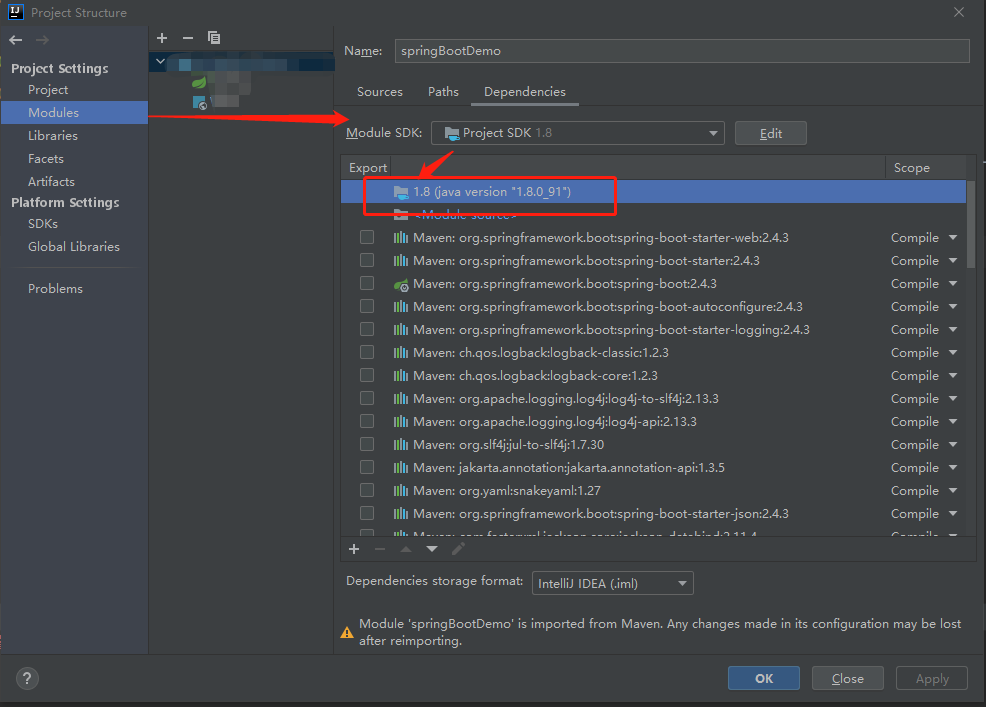
Task: Click the OK button
Action: tap(764, 678)
